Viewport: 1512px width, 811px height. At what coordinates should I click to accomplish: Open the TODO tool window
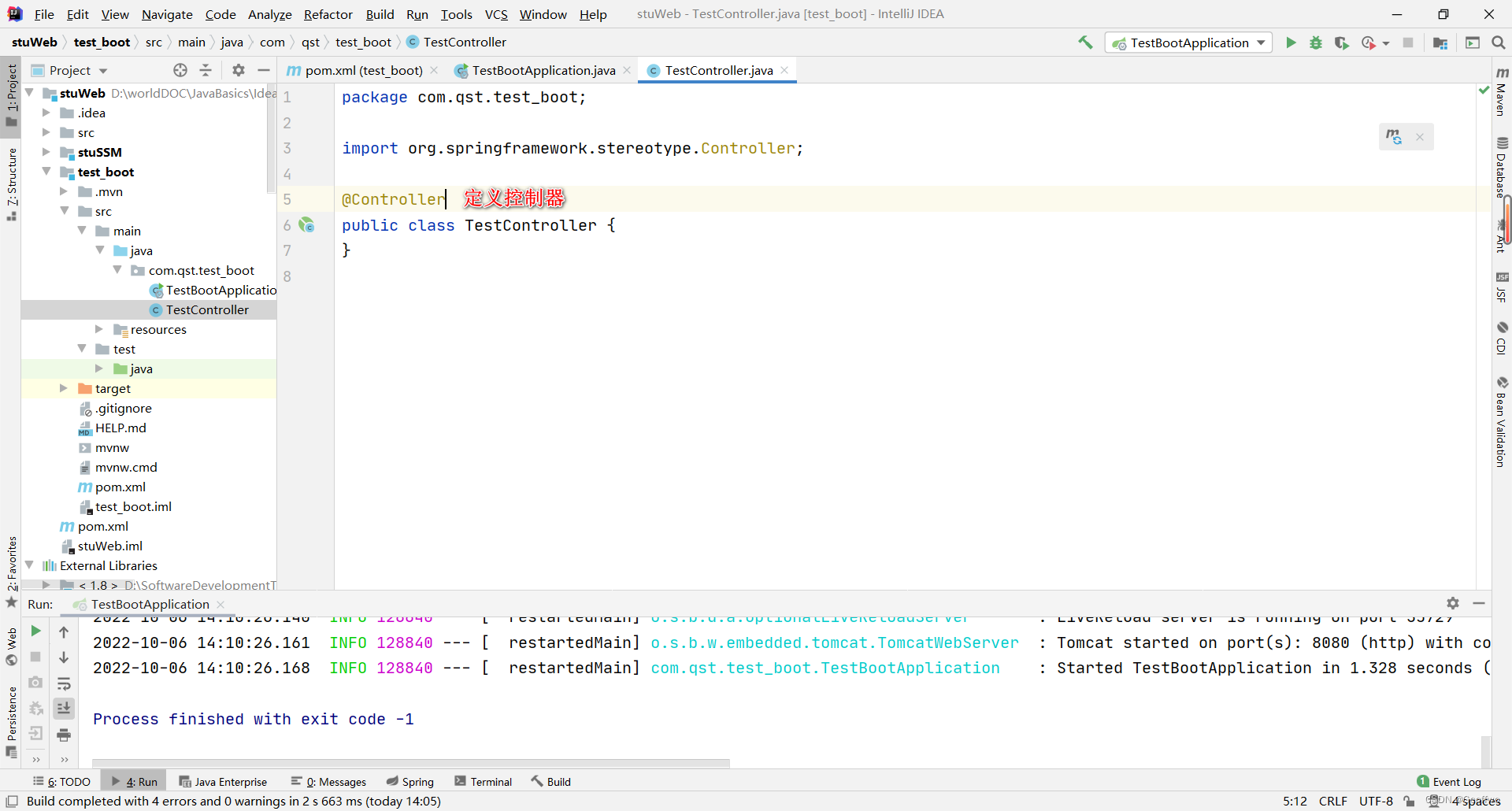click(61, 781)
